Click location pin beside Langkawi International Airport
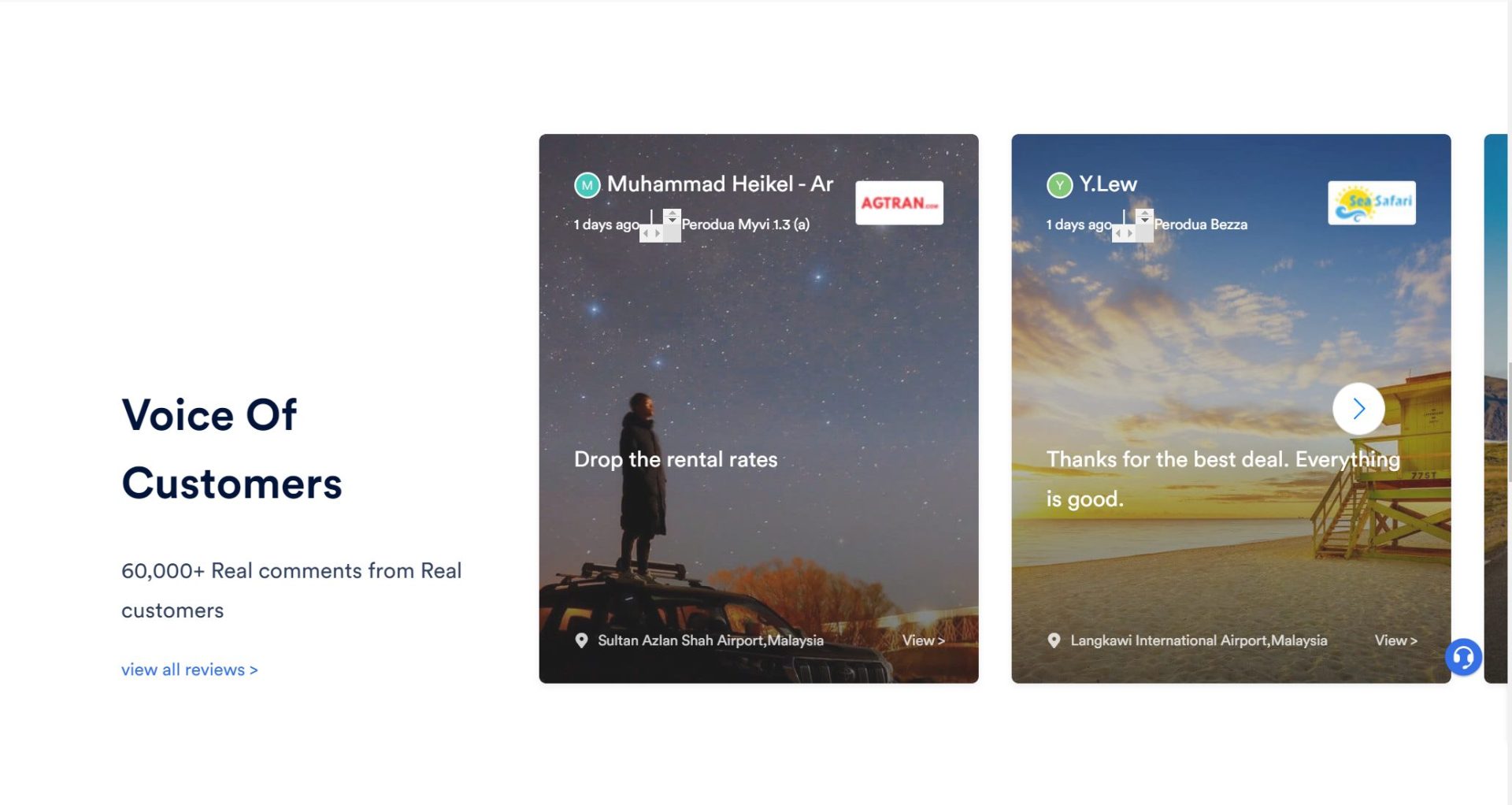This screenshot has width=1512, height=805. [1054, 640]
